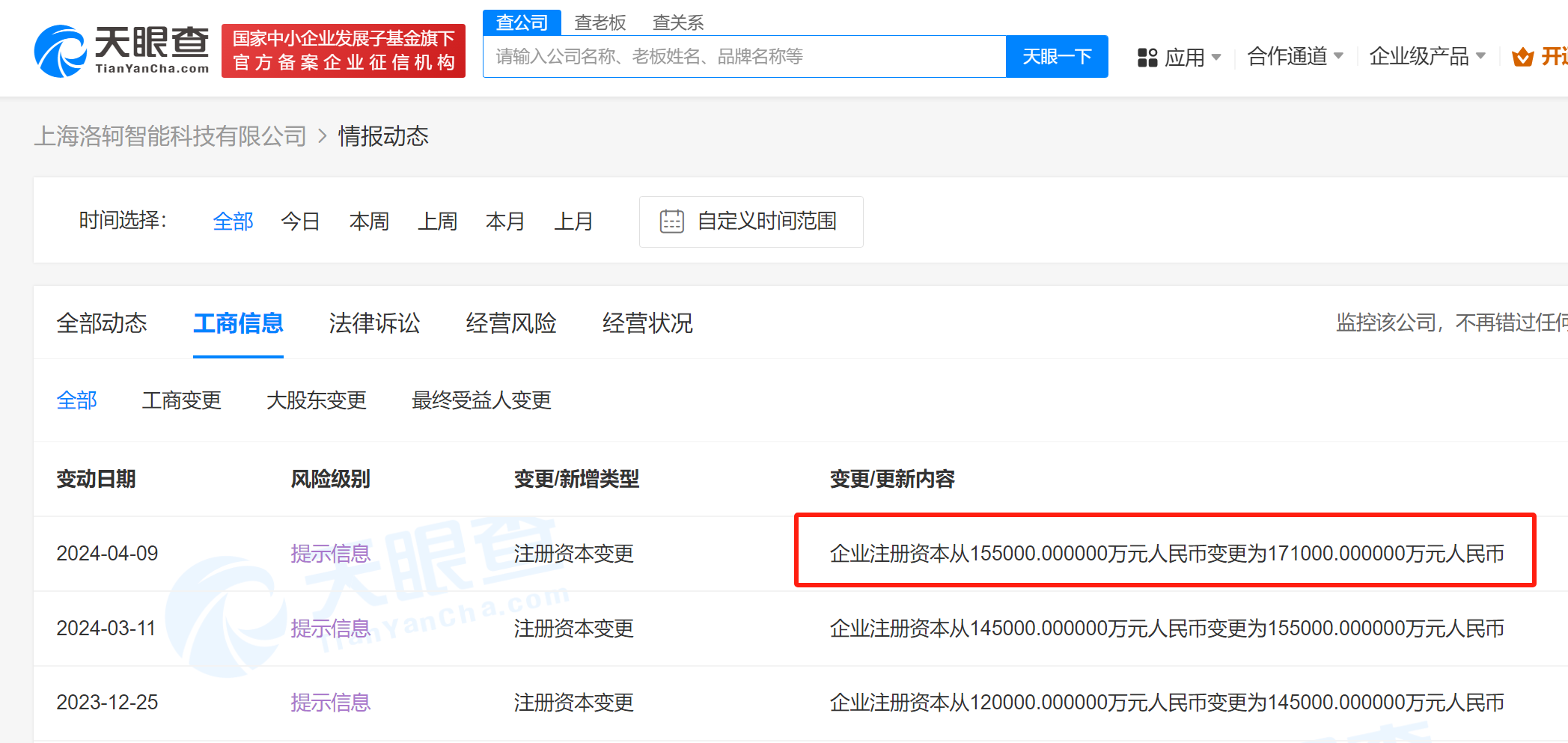The height and width of the screenshot is (743, 1568).
Task: Open 自定义时间范围 date picker
Action: [x=751, y=221]
